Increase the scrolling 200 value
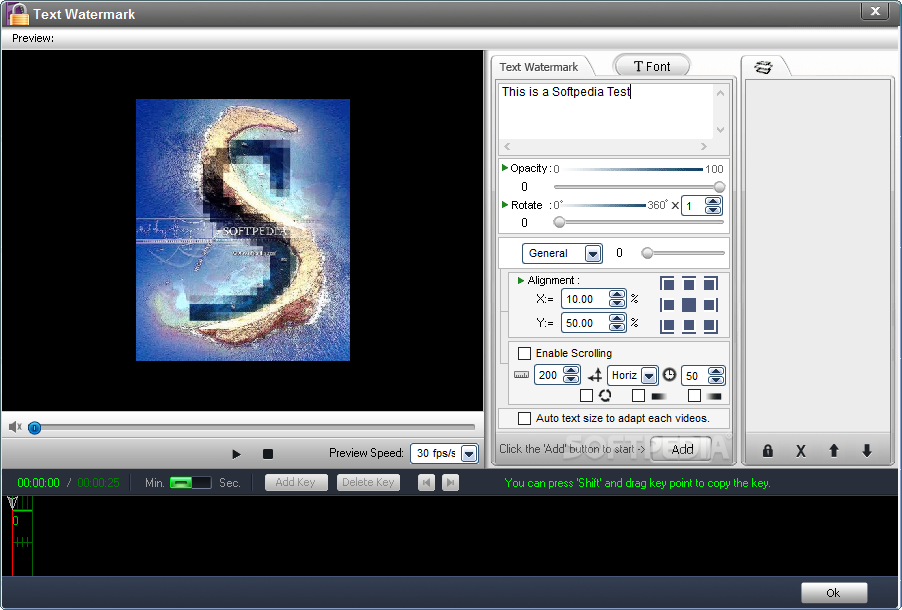This screenshot has width=902, height=610. (571, 371)
